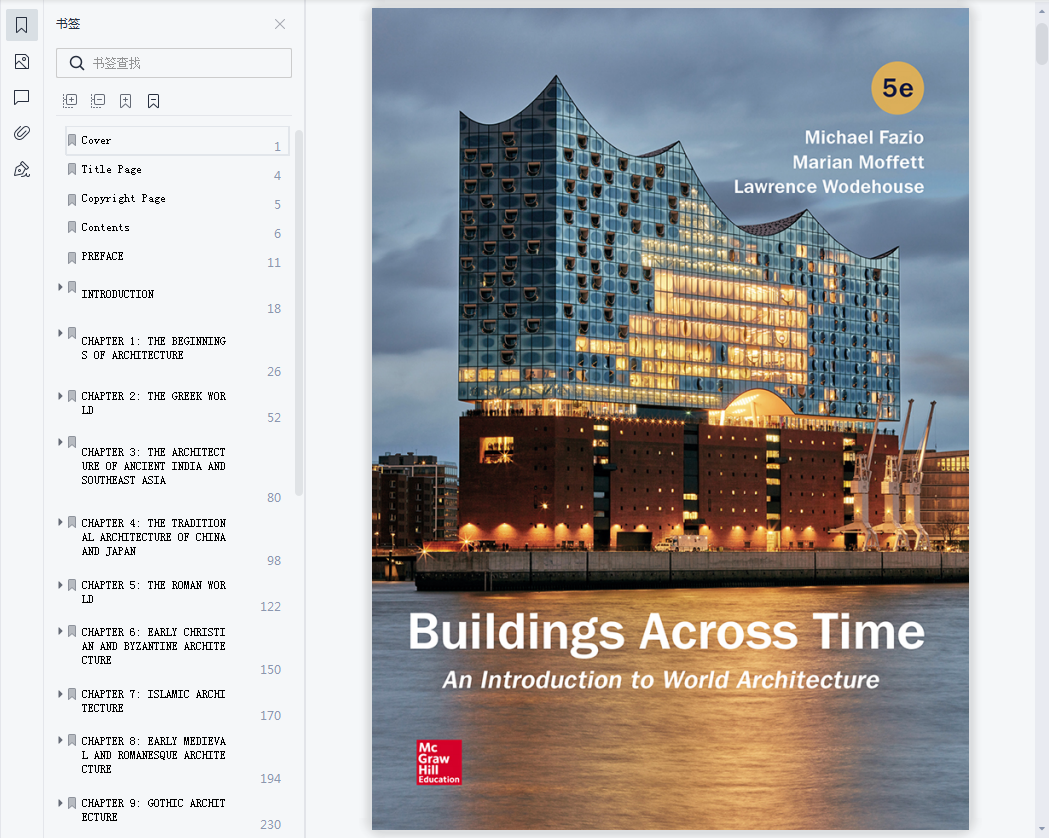Click the add bookmark icon
1049x838 pixels.
pyautogui.click(x=126, y=101)
